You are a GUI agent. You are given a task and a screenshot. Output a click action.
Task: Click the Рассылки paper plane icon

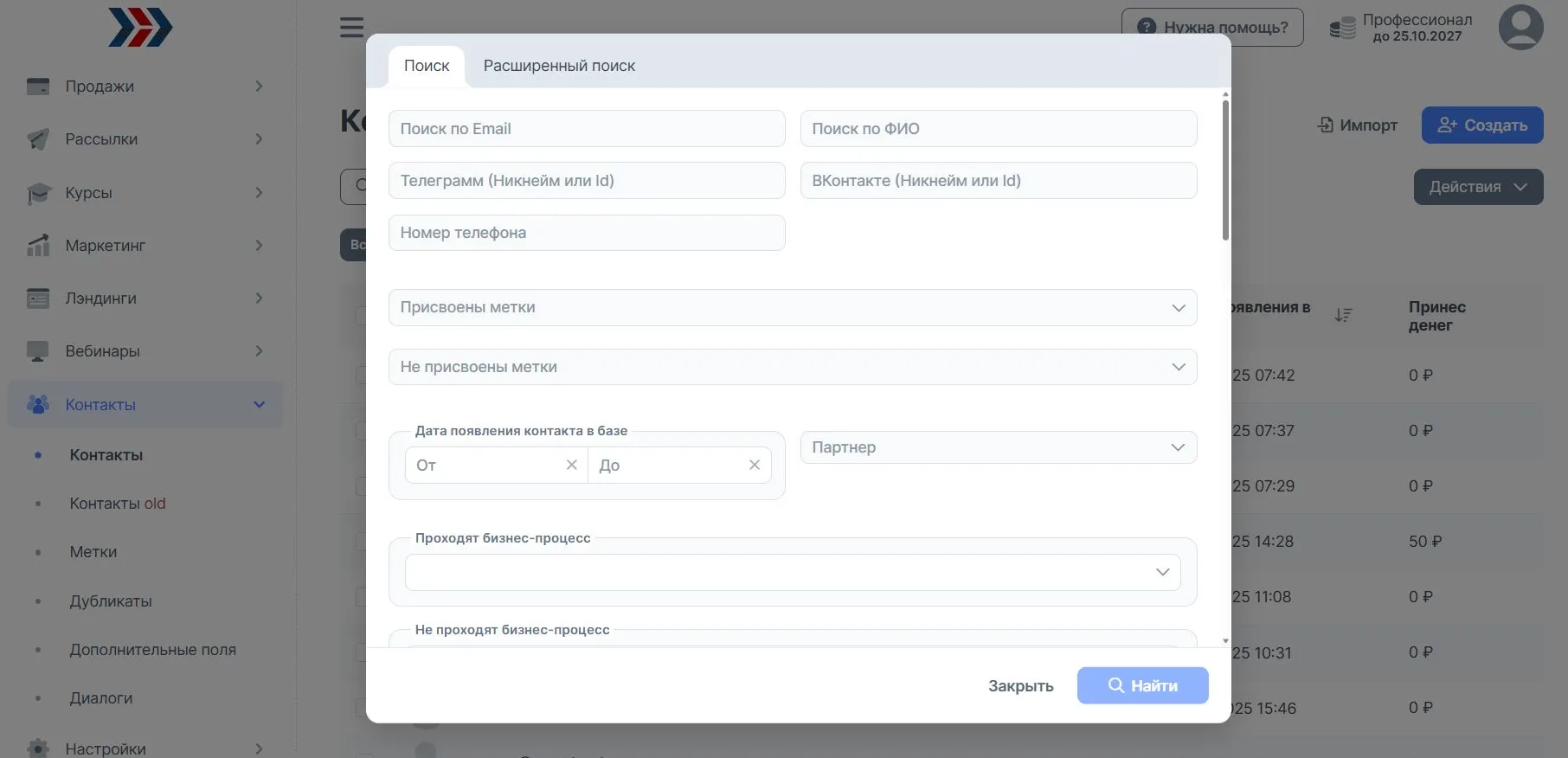38,139
